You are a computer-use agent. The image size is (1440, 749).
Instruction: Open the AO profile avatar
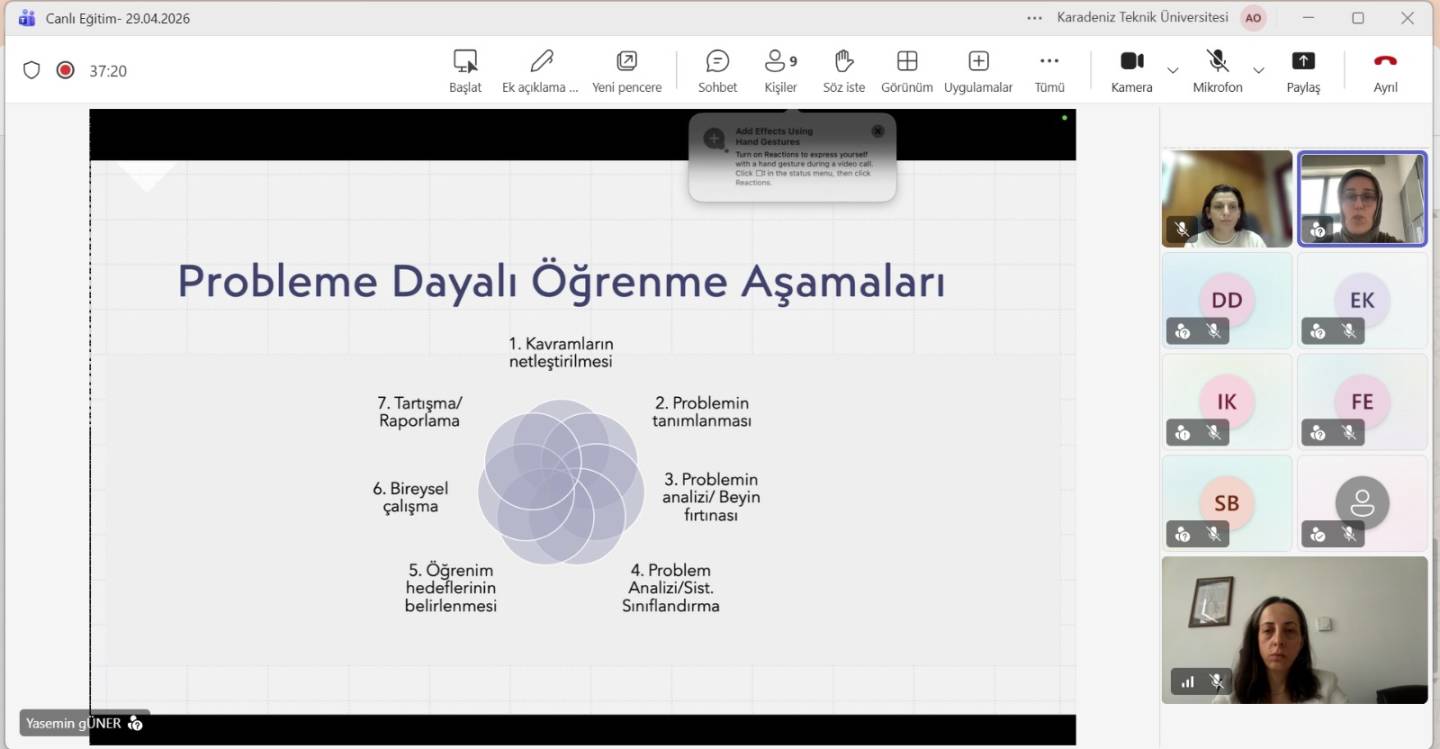click(x=1253, y=18)
